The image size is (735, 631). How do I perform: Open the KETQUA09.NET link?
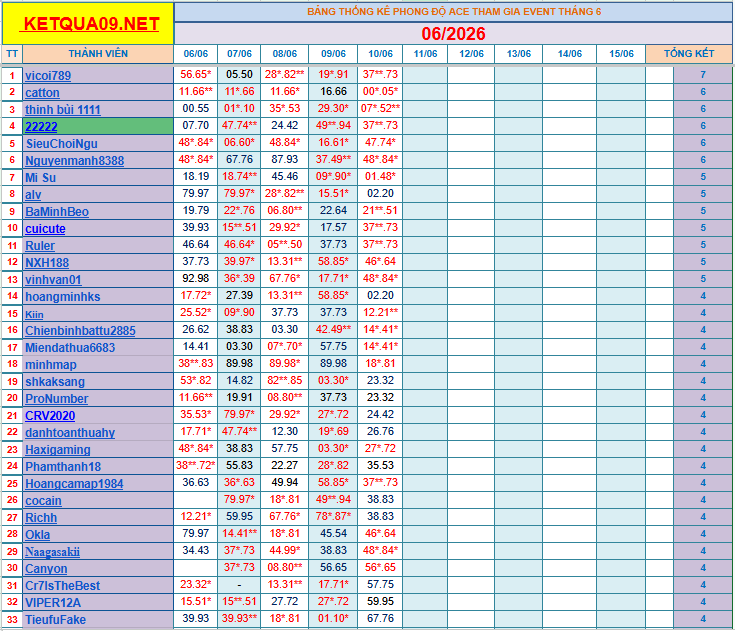[x=91, y=24]
